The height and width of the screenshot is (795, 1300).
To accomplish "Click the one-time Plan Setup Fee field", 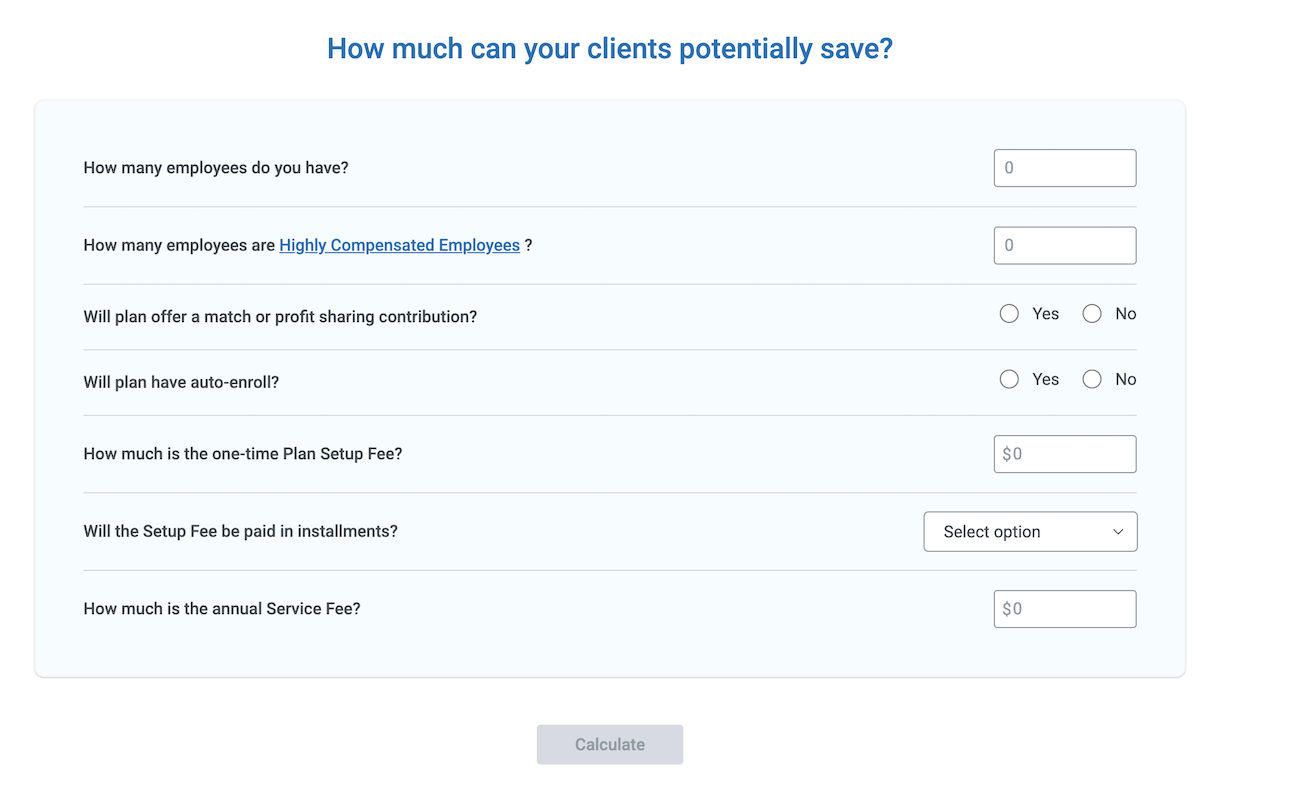I will (1064, 454).
